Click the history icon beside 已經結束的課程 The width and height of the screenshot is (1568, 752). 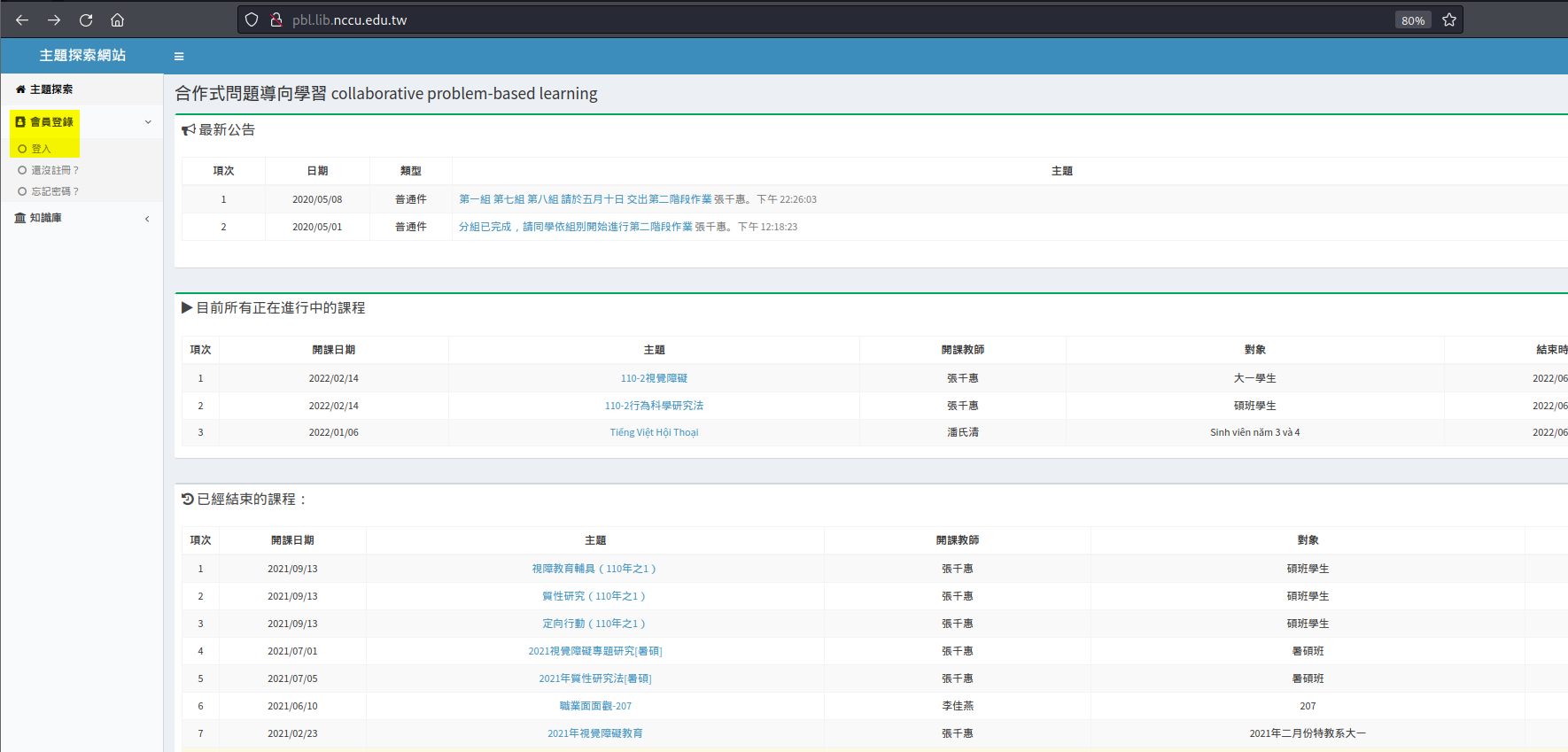(x=188, y=499)
